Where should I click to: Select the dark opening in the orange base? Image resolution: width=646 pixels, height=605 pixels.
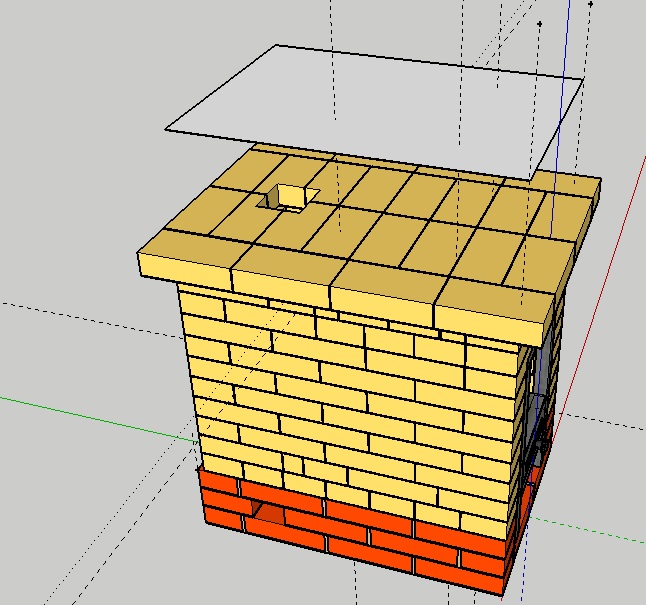pyautogui.click(x=268, y=513)
